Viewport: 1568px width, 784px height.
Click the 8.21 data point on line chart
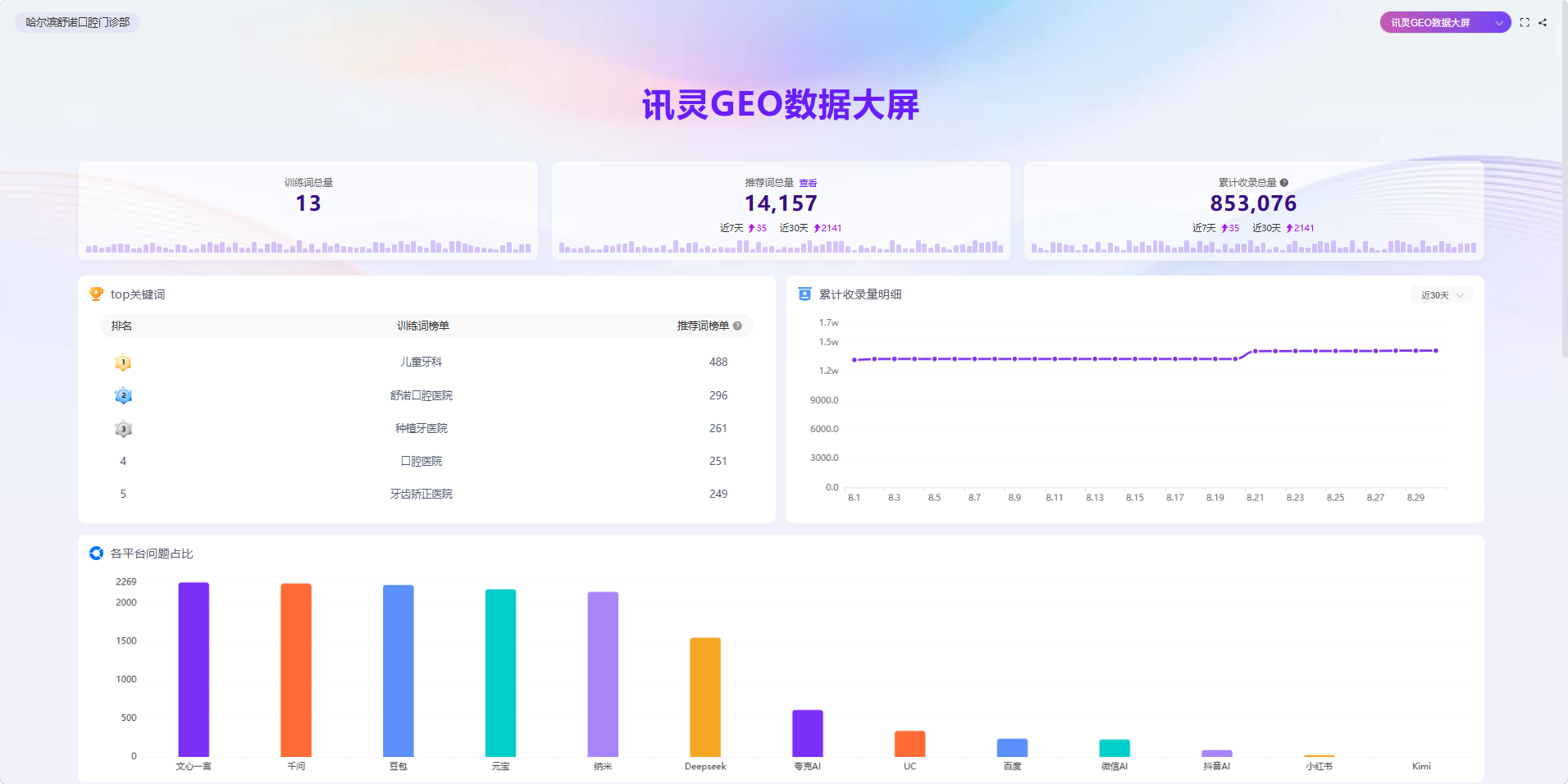1255,351
